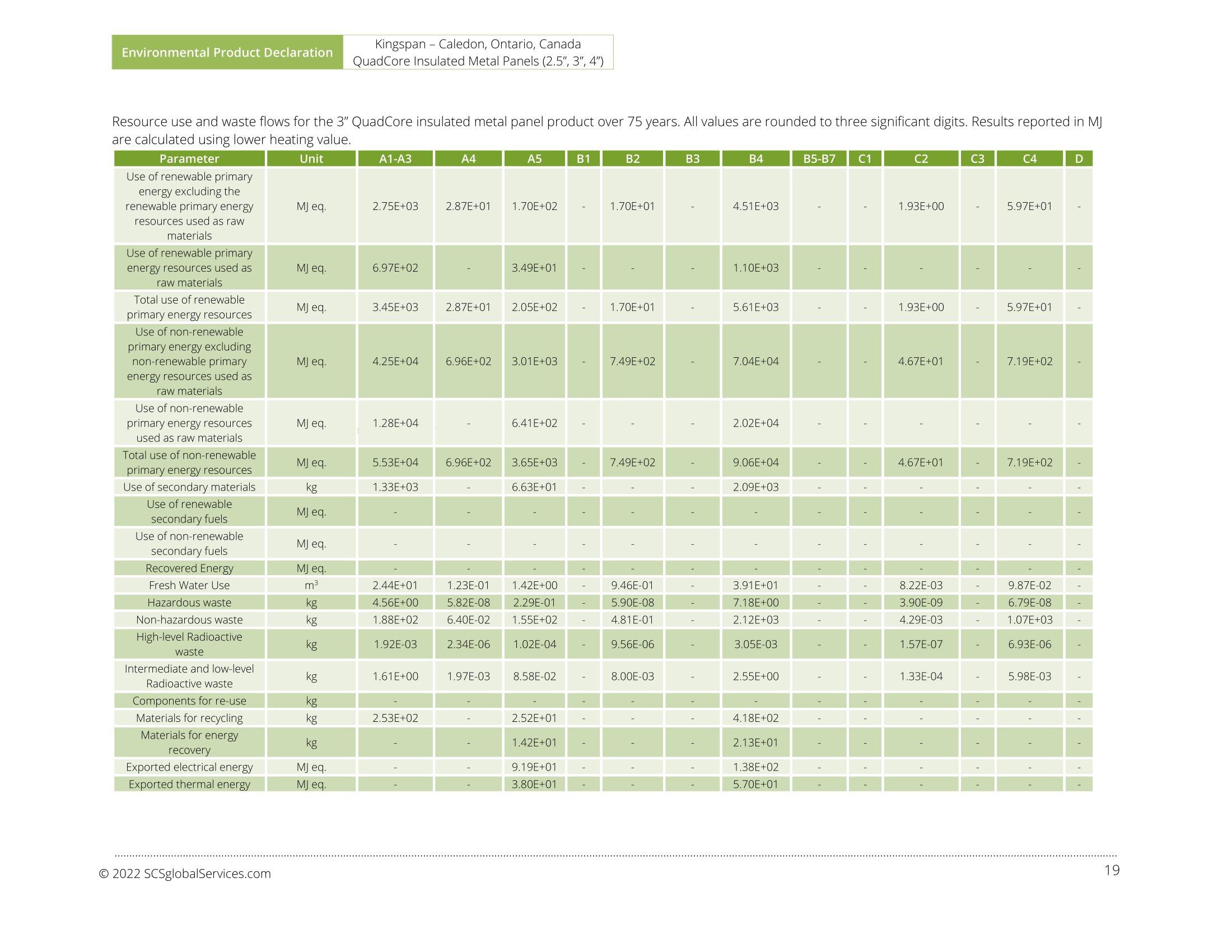Click the value 2.55E+00
Viewport: 1232px width, 952px height.
(x=755, y=676)
